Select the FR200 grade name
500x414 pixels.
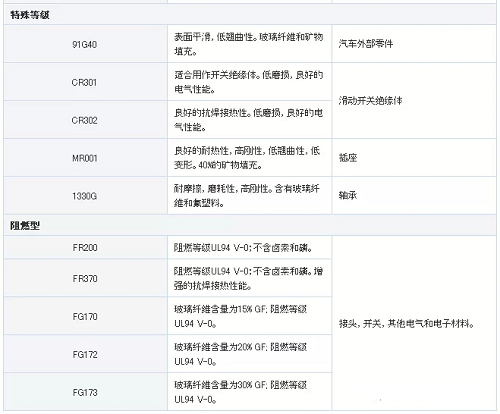[85, 248]
